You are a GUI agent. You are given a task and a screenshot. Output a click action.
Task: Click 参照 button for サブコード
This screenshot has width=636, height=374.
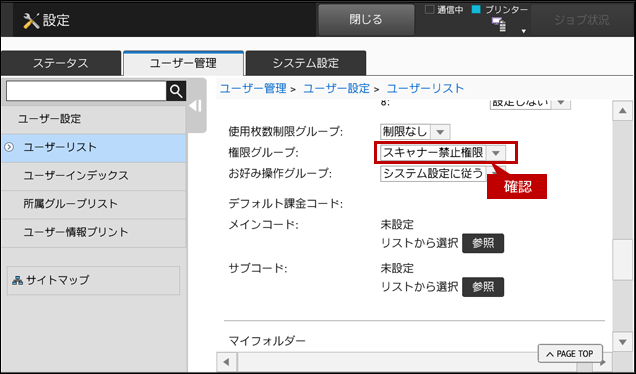point(483,287)
